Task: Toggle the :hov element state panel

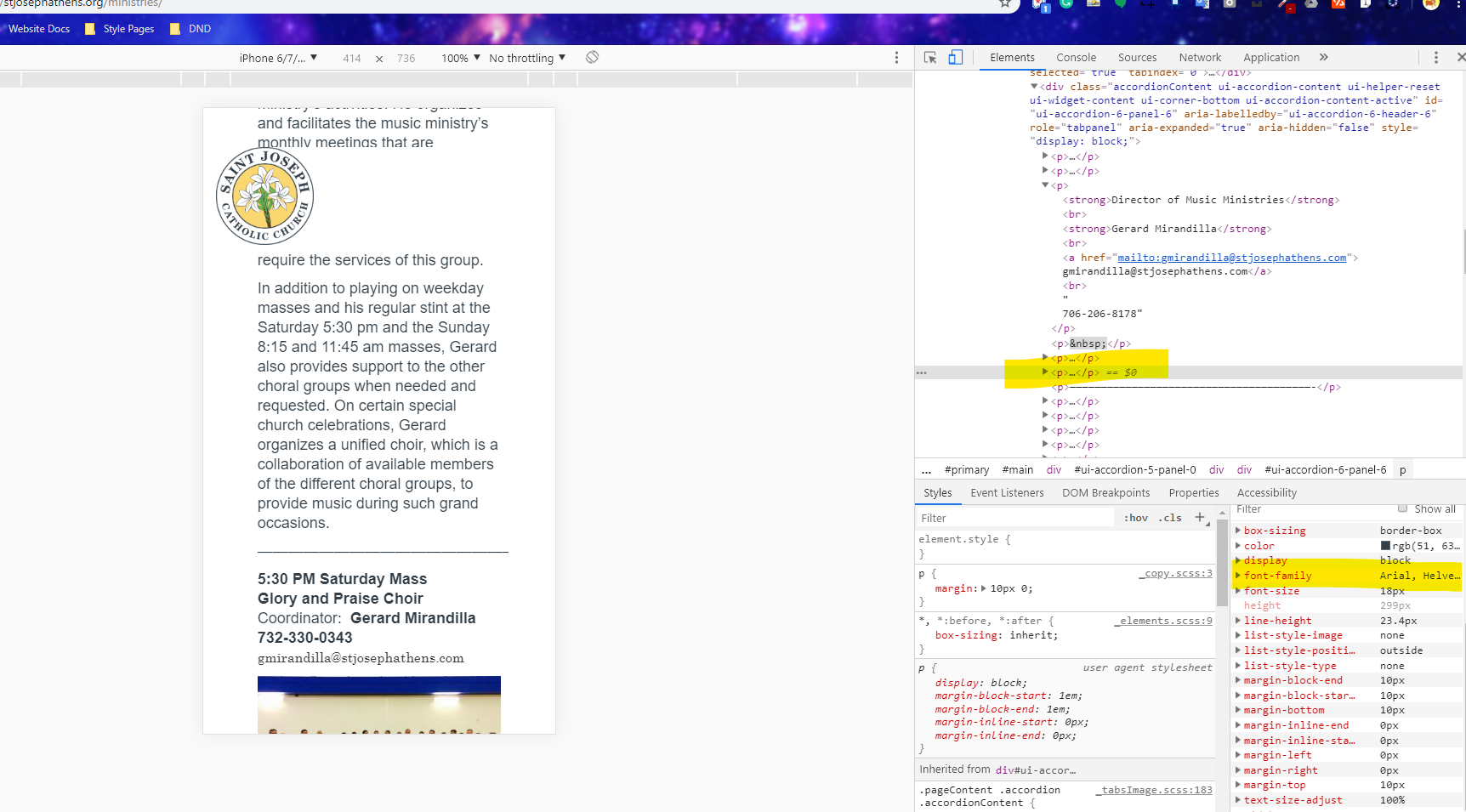Action: [1135, 518]
